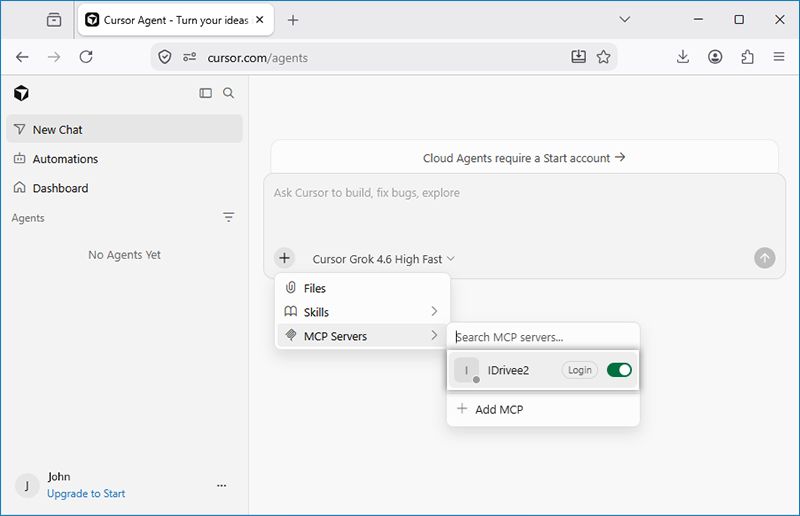Expand the Skills submenu chevron
This screenshot has height=516, width=800.
click(434, 311)
